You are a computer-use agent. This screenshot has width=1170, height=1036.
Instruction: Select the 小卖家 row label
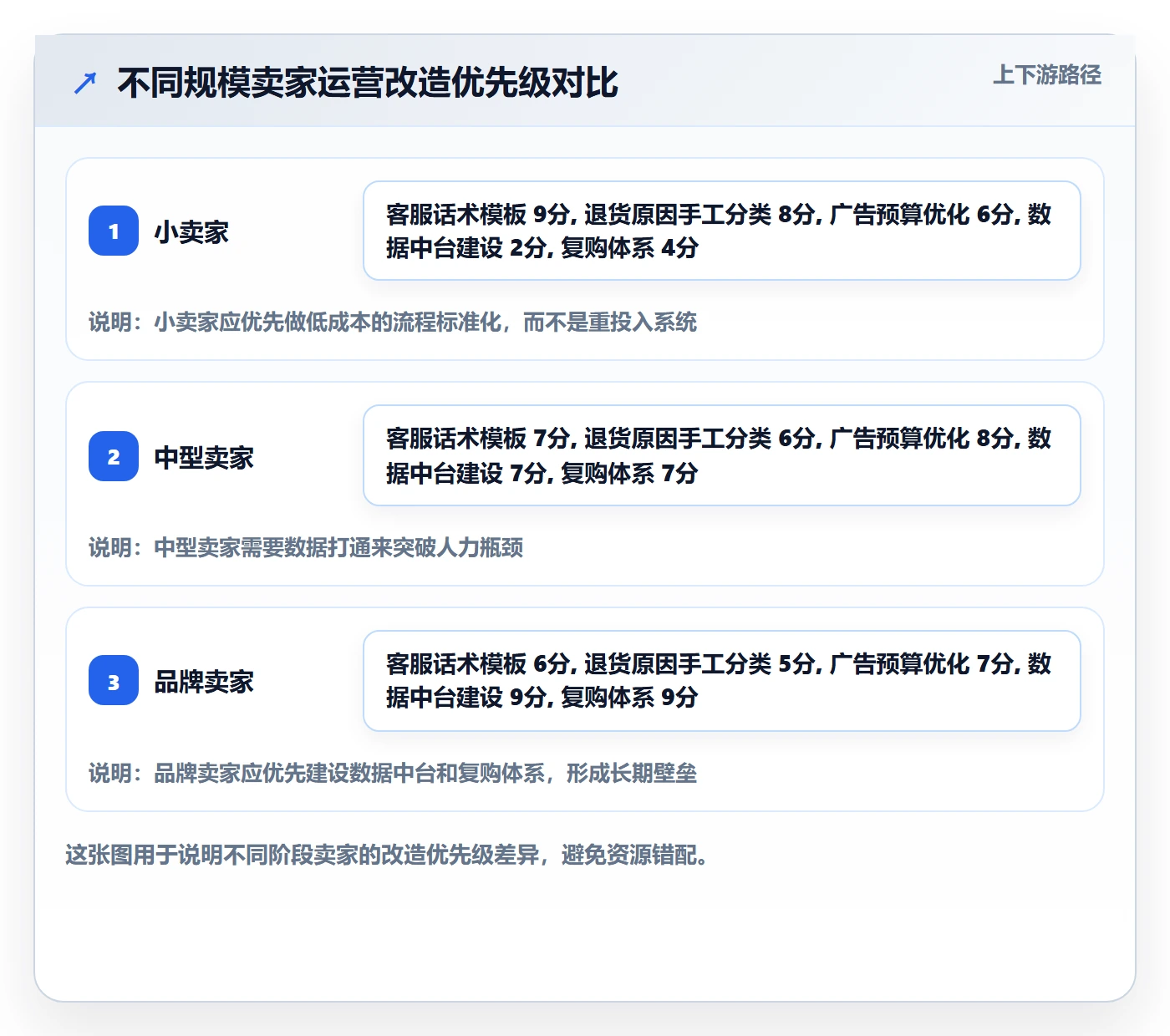[x=191, y=231]
